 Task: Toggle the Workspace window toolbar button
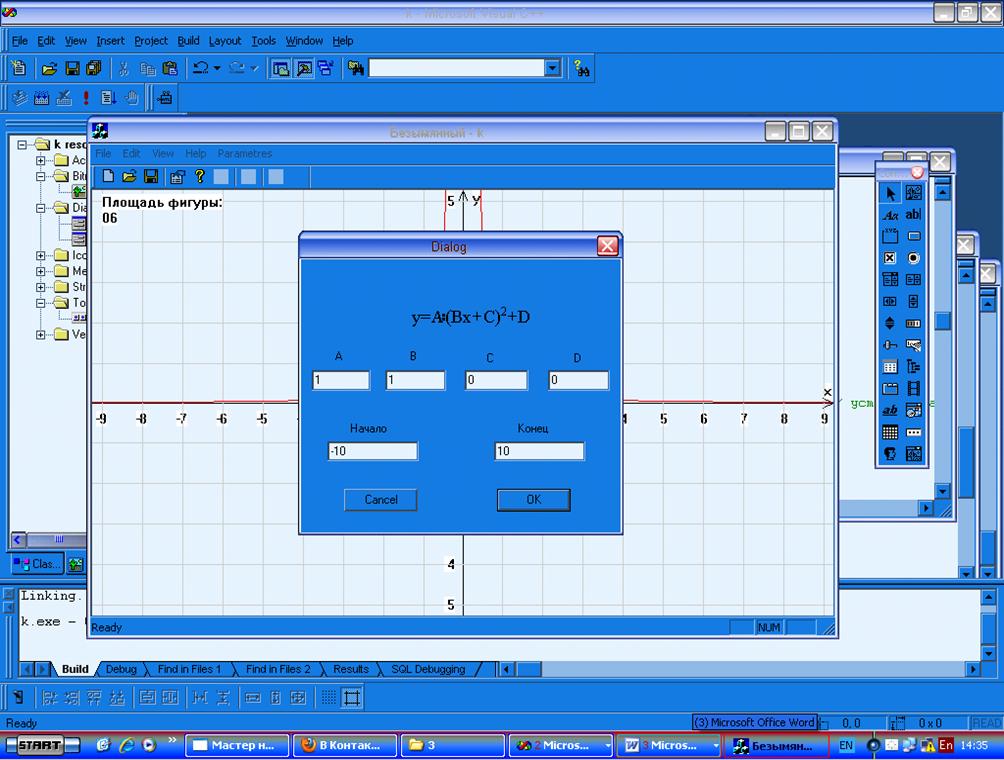click(x=280, y=68)
